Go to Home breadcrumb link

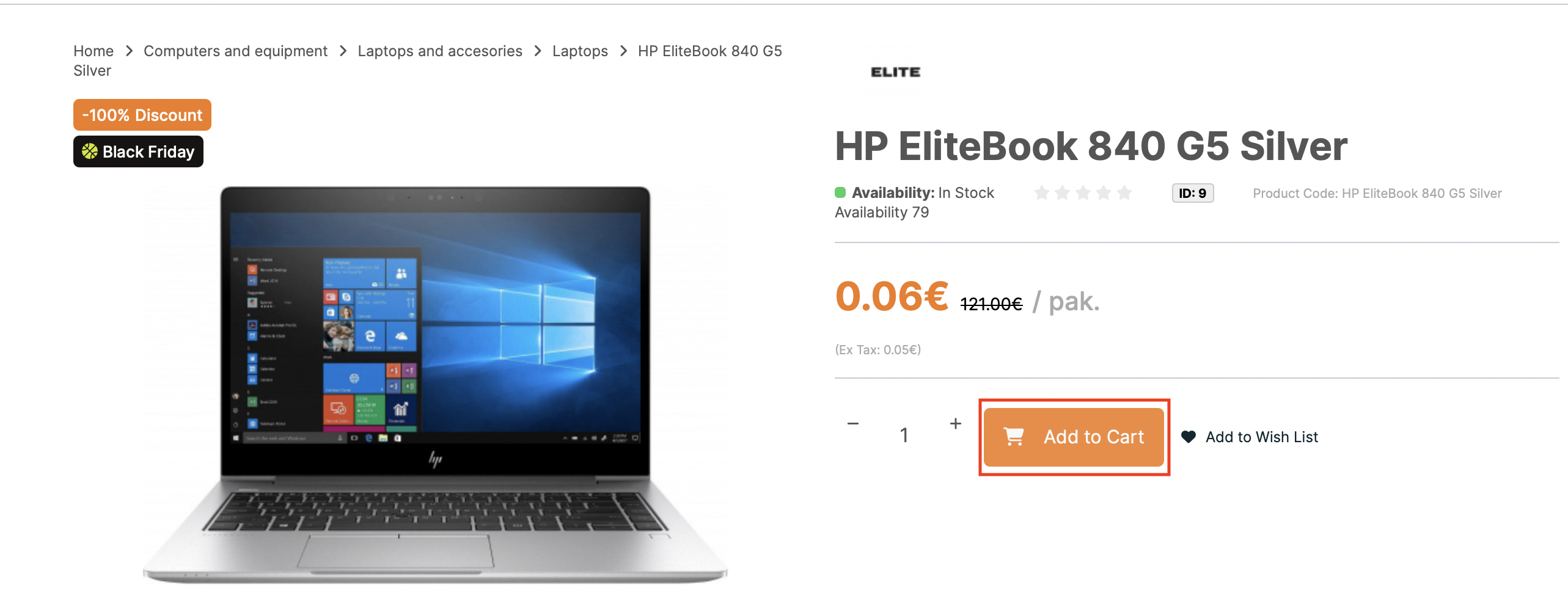point(93,51)
